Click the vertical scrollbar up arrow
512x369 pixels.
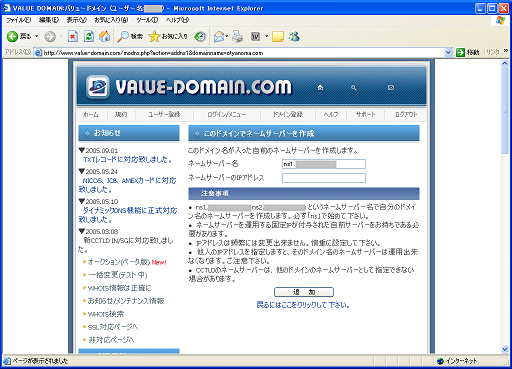(x=505, y=63)
